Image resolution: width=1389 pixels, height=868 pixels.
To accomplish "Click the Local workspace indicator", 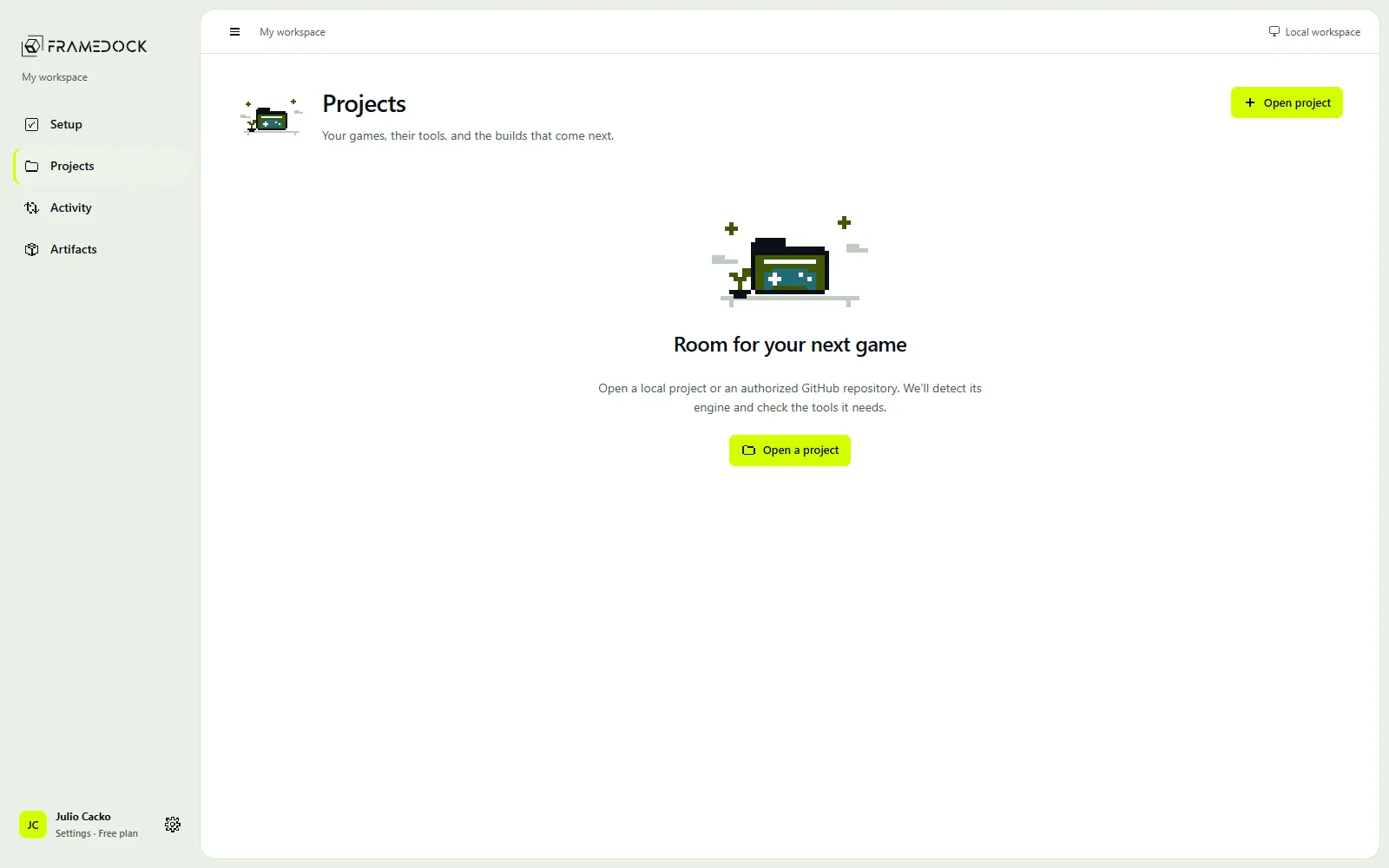I will click(x=1314, y=32).
